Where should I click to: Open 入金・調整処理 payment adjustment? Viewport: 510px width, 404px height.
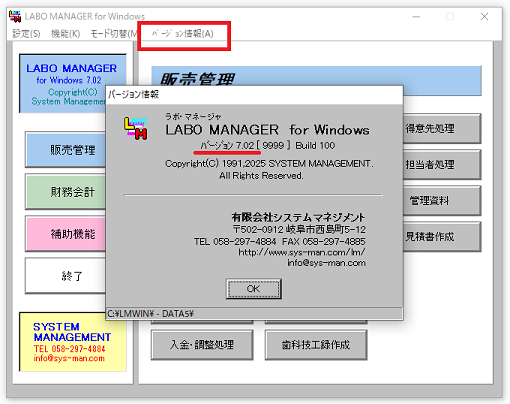pos(202,345)
